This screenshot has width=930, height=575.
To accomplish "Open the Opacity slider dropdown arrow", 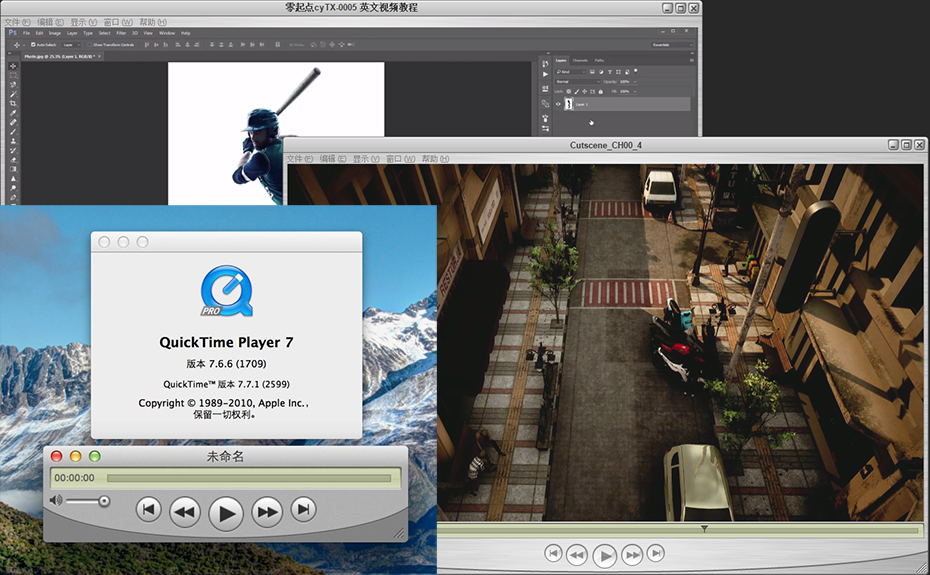I will [635, 82].
